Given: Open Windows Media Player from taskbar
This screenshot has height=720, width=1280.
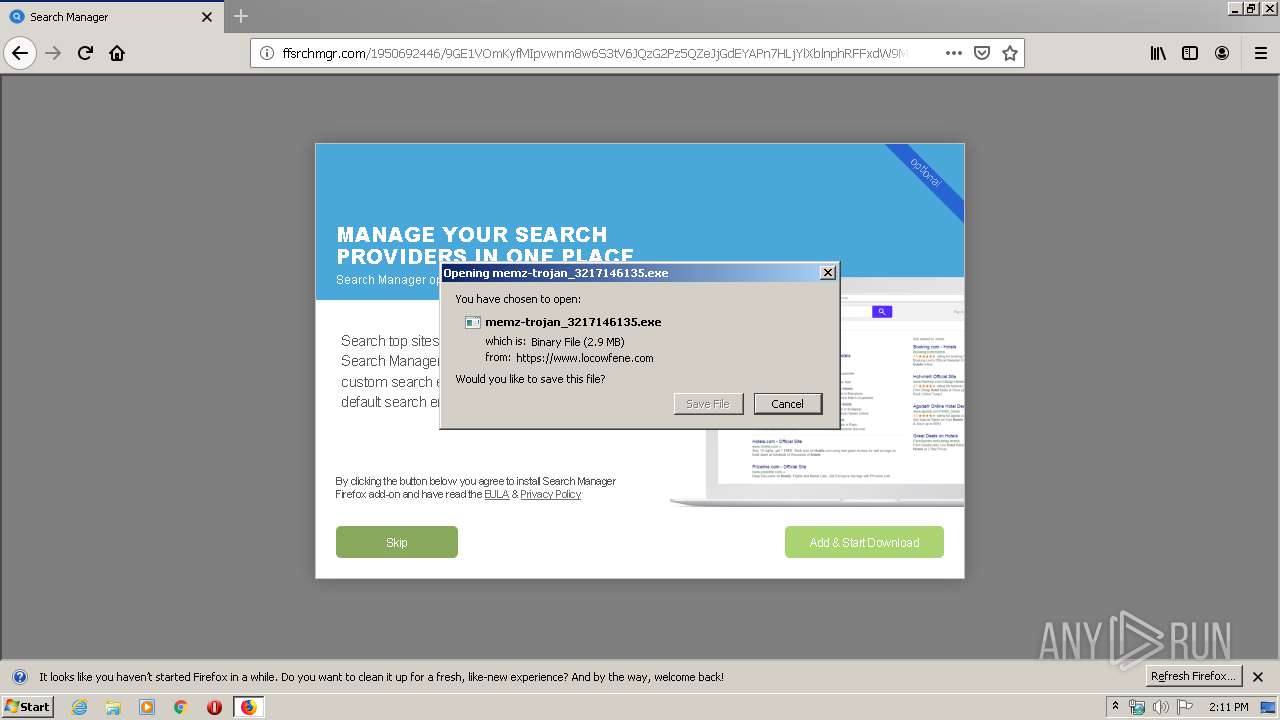Looking at the screenshot, I should 147,707.
